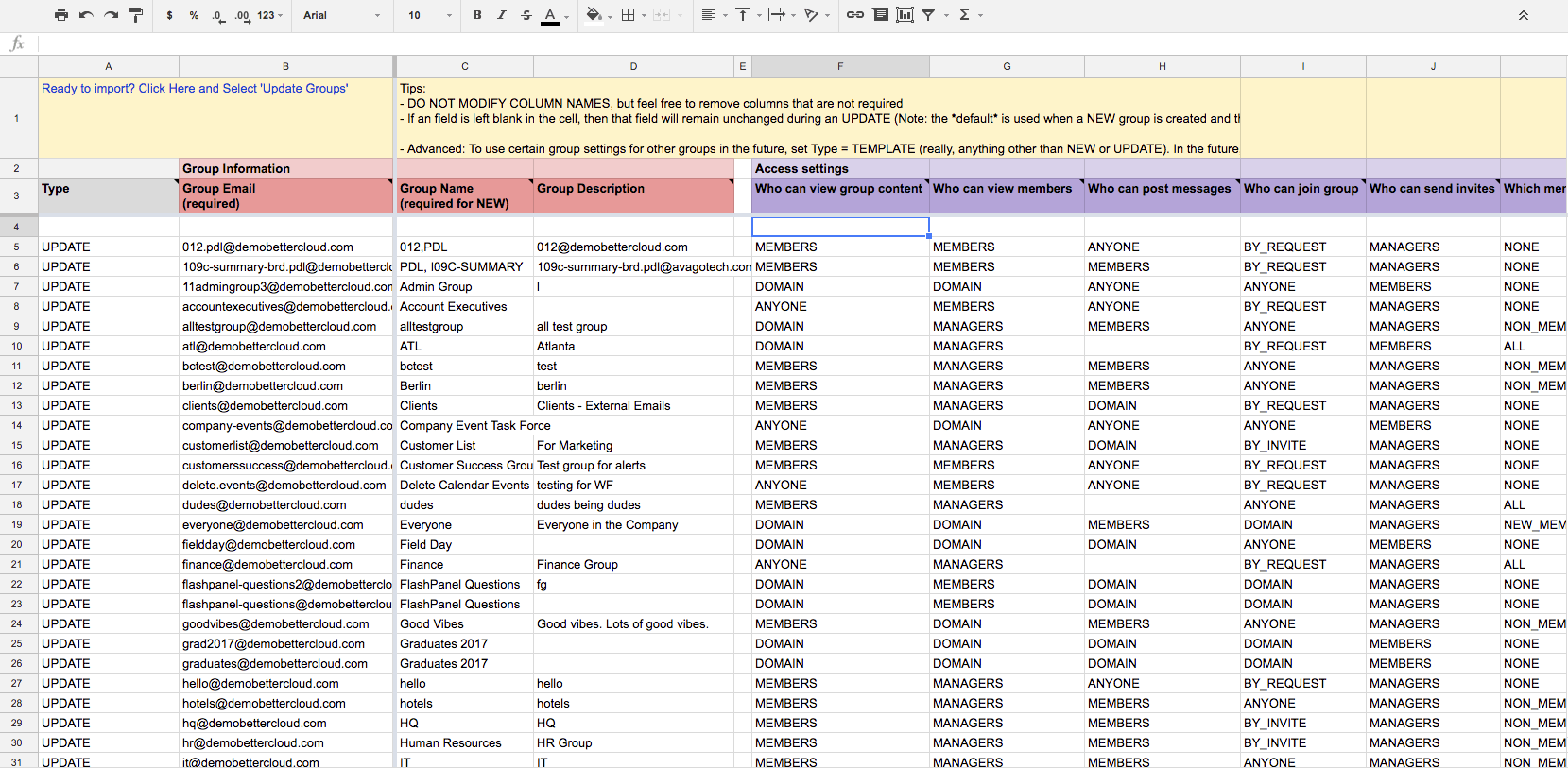The image size is (1568, 768).
Task: Click the 'Who can post messages' header
Action: [x=1163, y=196]
